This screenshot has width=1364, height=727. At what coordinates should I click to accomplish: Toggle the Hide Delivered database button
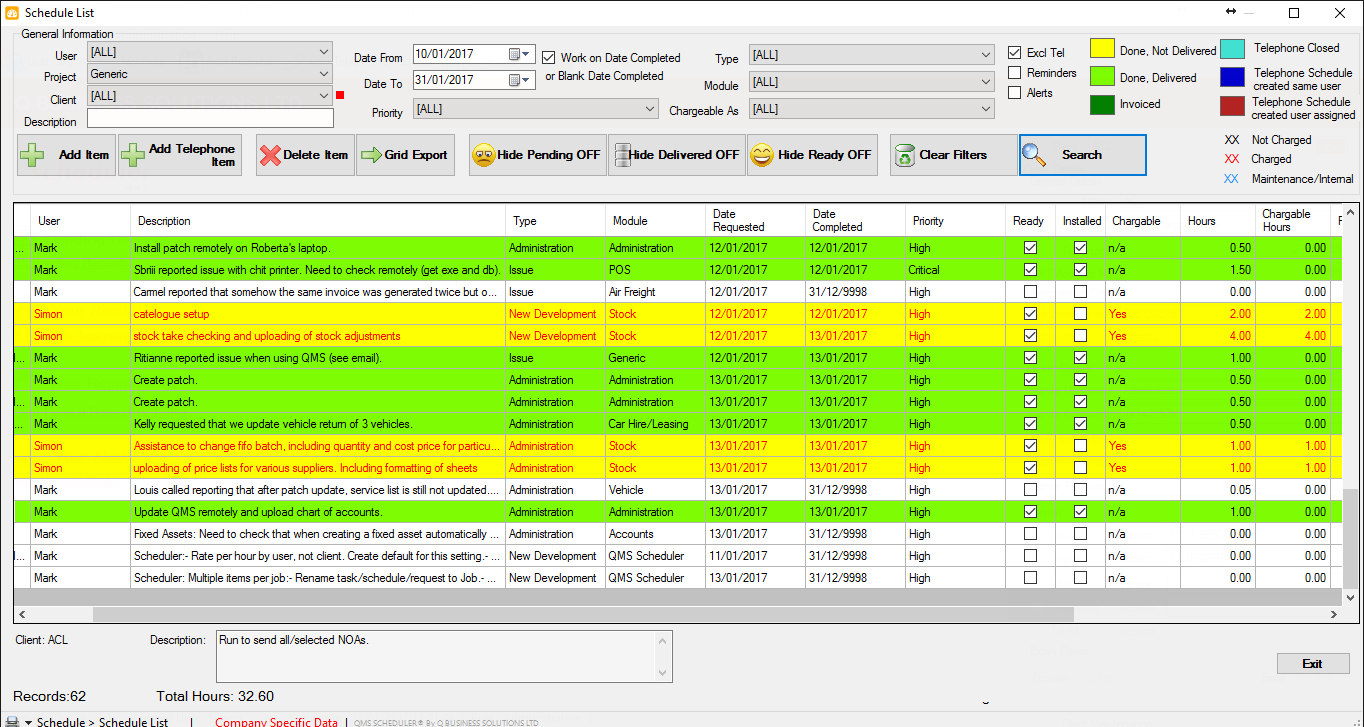(x=677, y=155)
